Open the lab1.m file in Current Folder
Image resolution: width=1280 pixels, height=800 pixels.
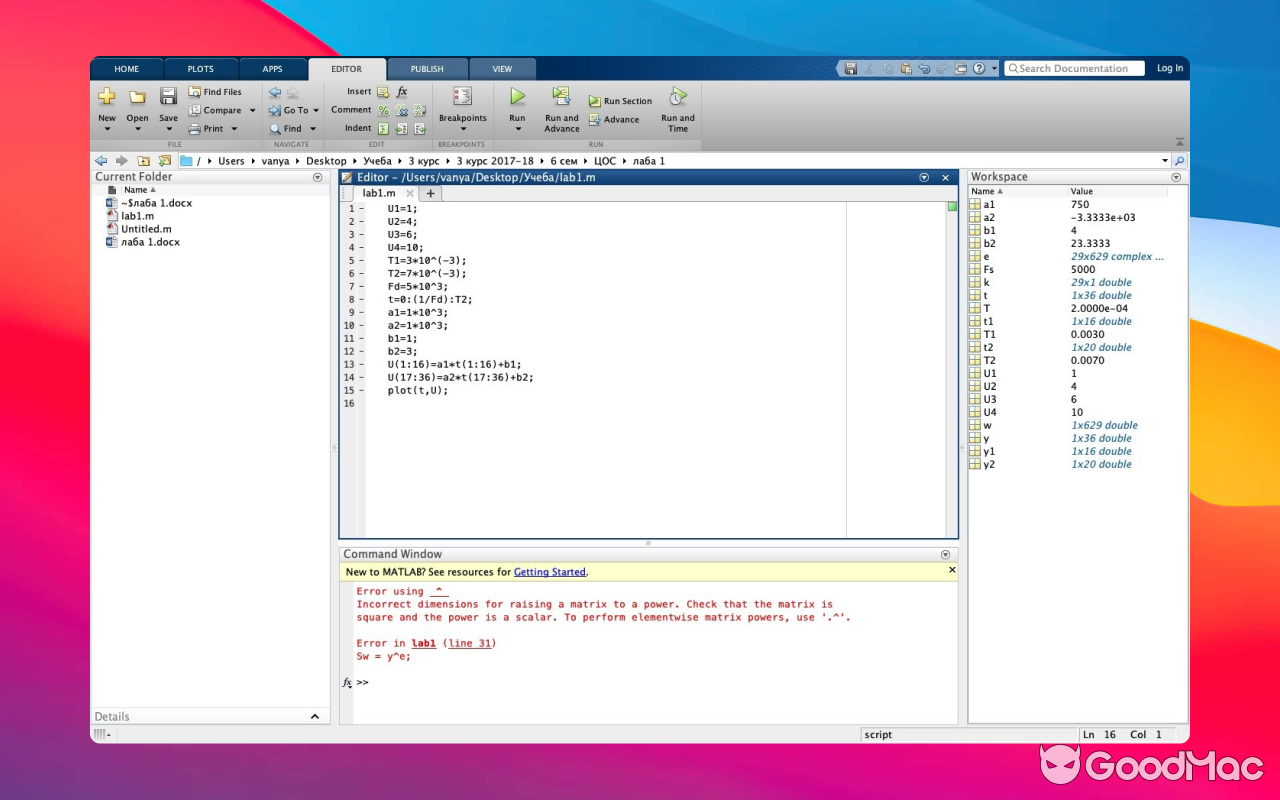(137, 215)
